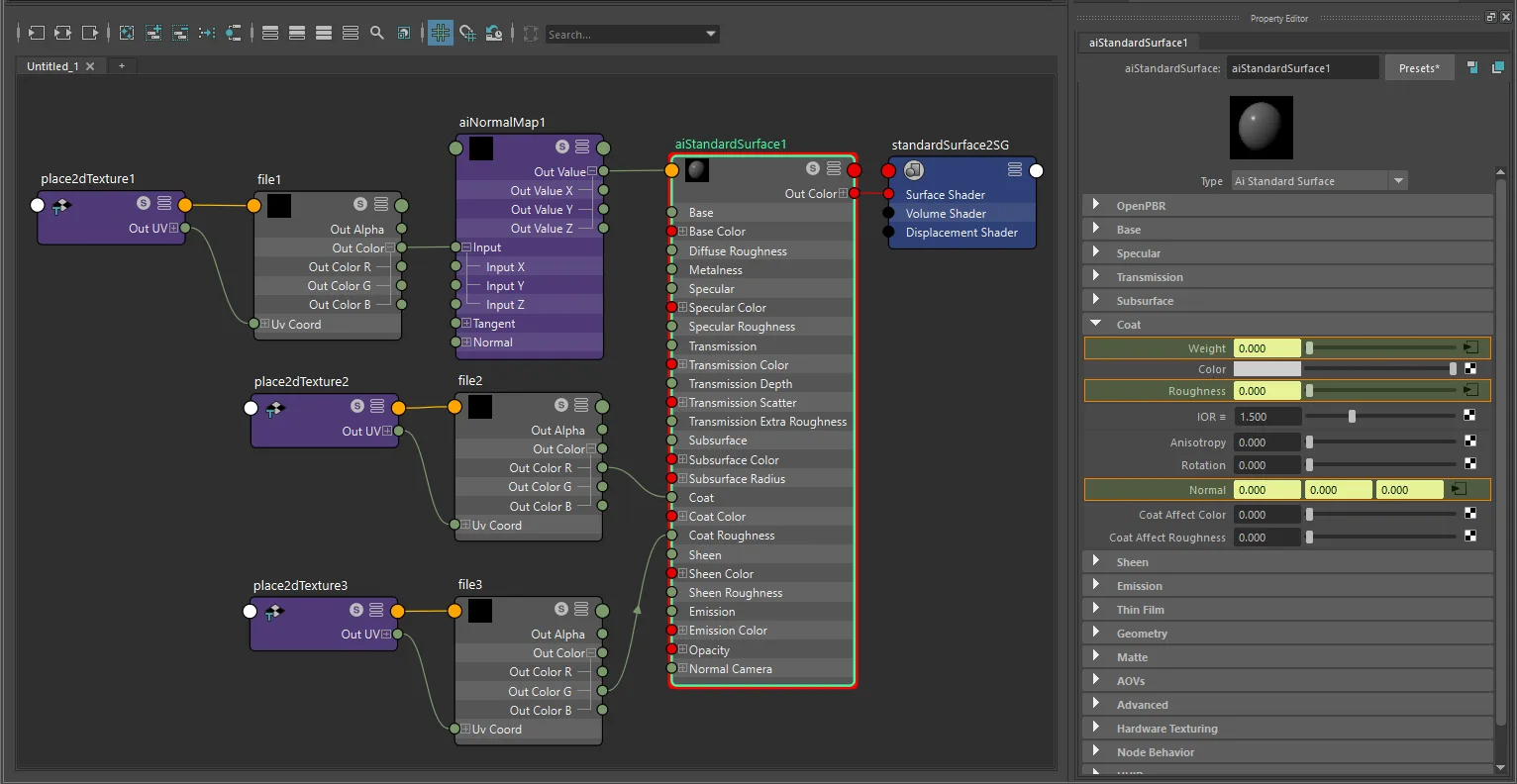
Task: Click the Coat Color swatch
Action: 1267,369
